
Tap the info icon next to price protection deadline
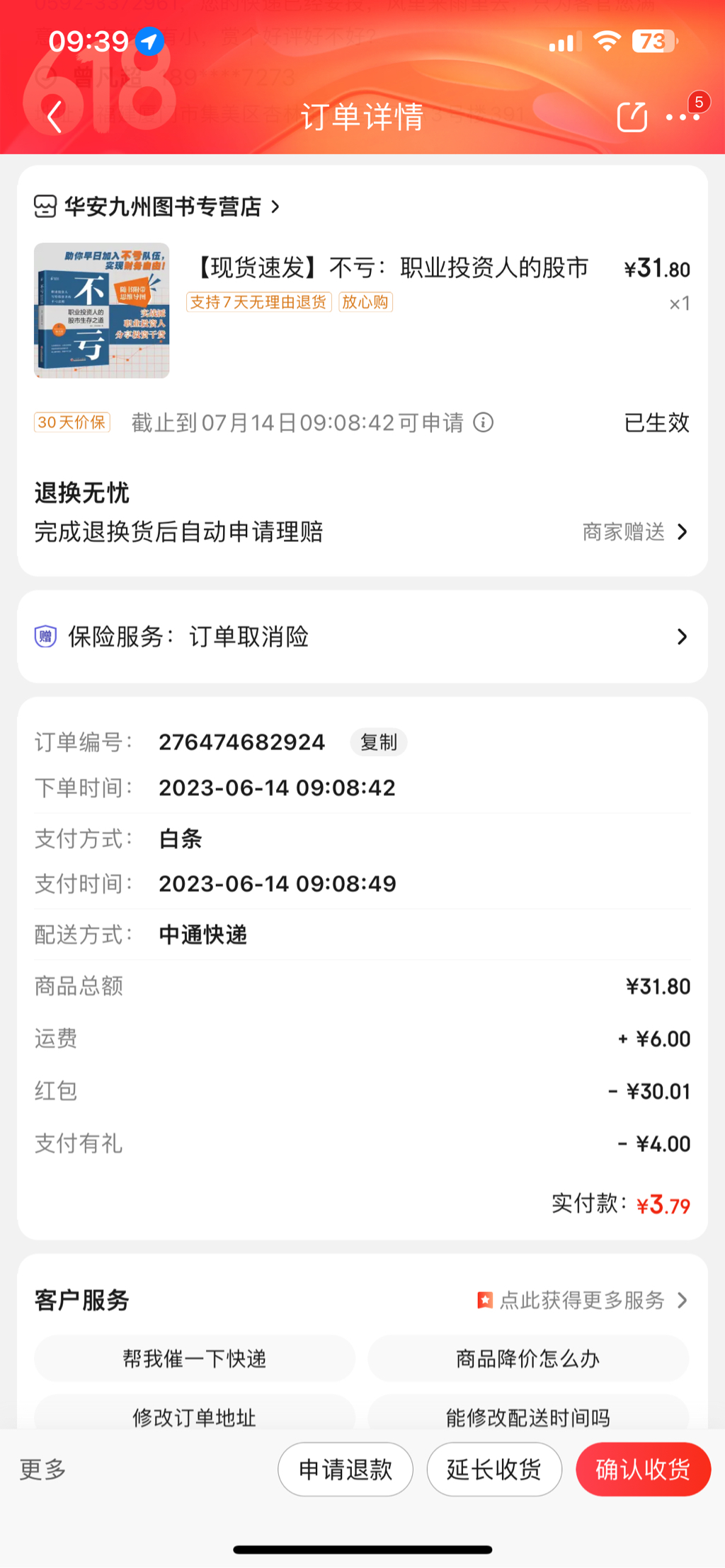[x=484, y=422]
